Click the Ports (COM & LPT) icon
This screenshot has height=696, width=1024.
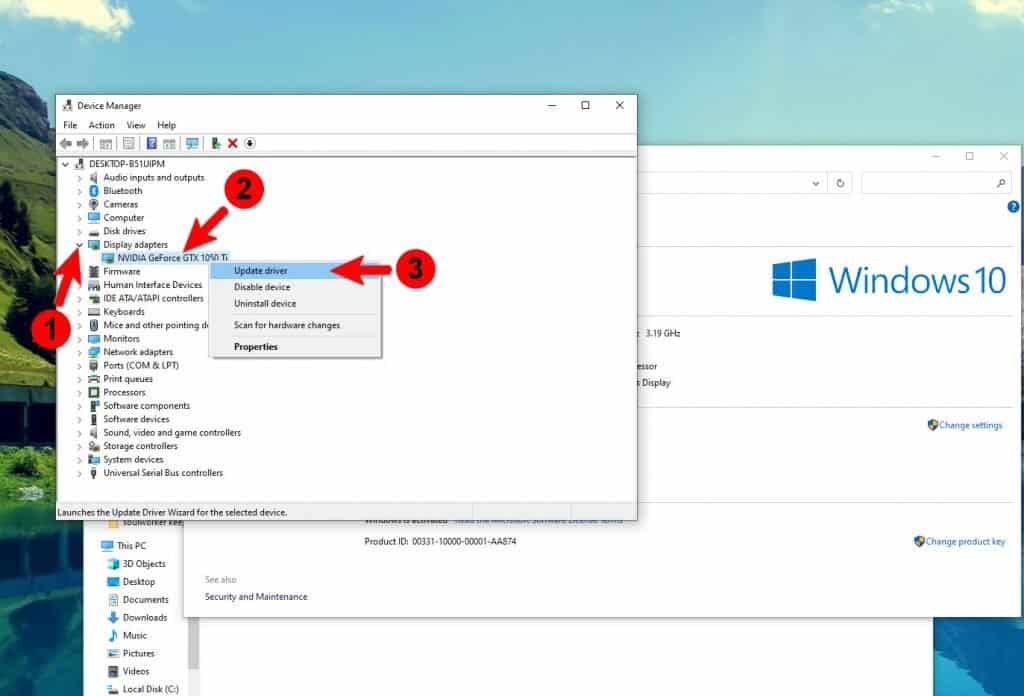click(94, 366)
